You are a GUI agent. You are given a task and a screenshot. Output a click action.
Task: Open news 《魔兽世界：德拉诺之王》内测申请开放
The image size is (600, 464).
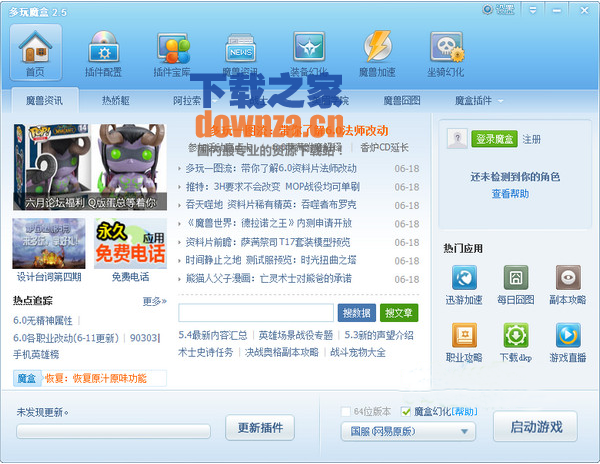click(269, 223)
